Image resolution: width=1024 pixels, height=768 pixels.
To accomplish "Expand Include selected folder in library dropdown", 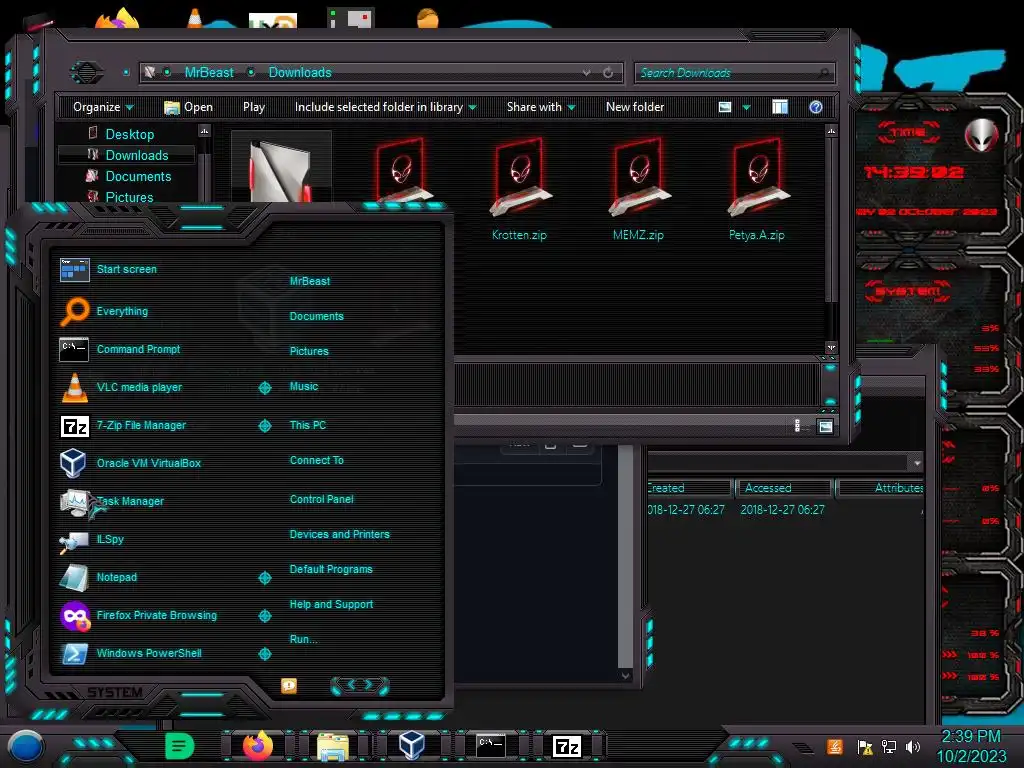I will point(385,107).
